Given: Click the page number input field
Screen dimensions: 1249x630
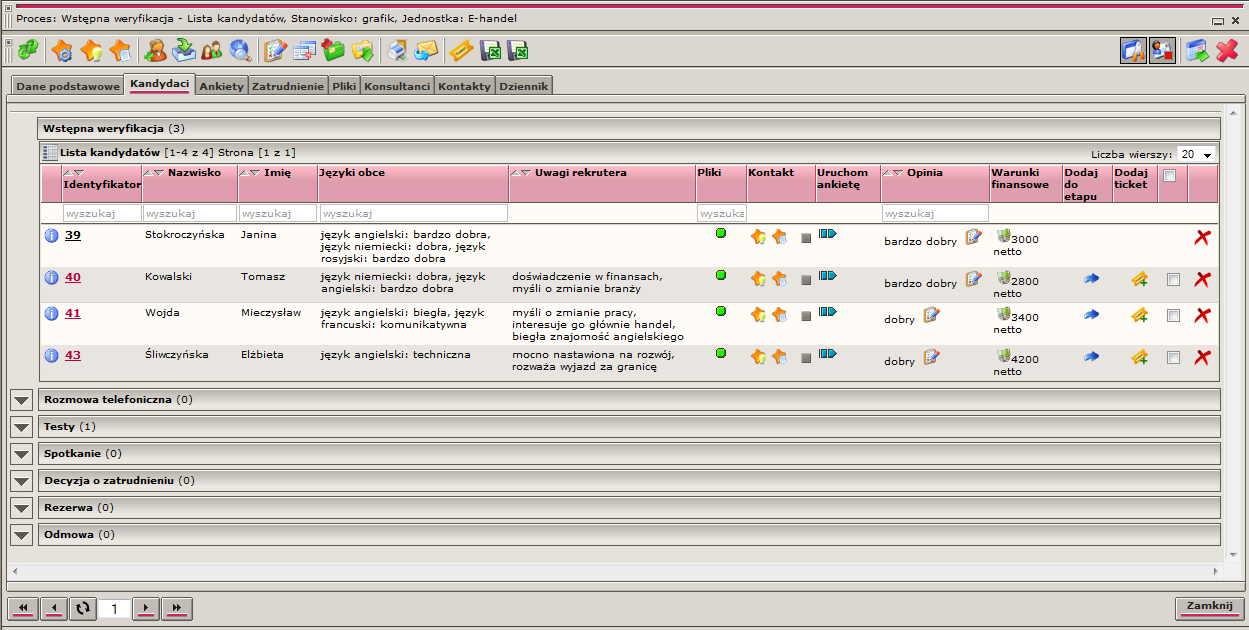Looking at the screenshot, I should 114,608.
